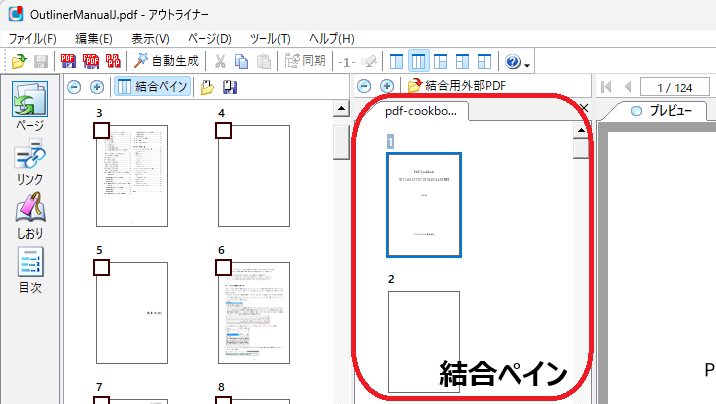Click the open file folder icon in main toolbar
Viewport: 716px width, 404px height.
click(x=18, y=61)
